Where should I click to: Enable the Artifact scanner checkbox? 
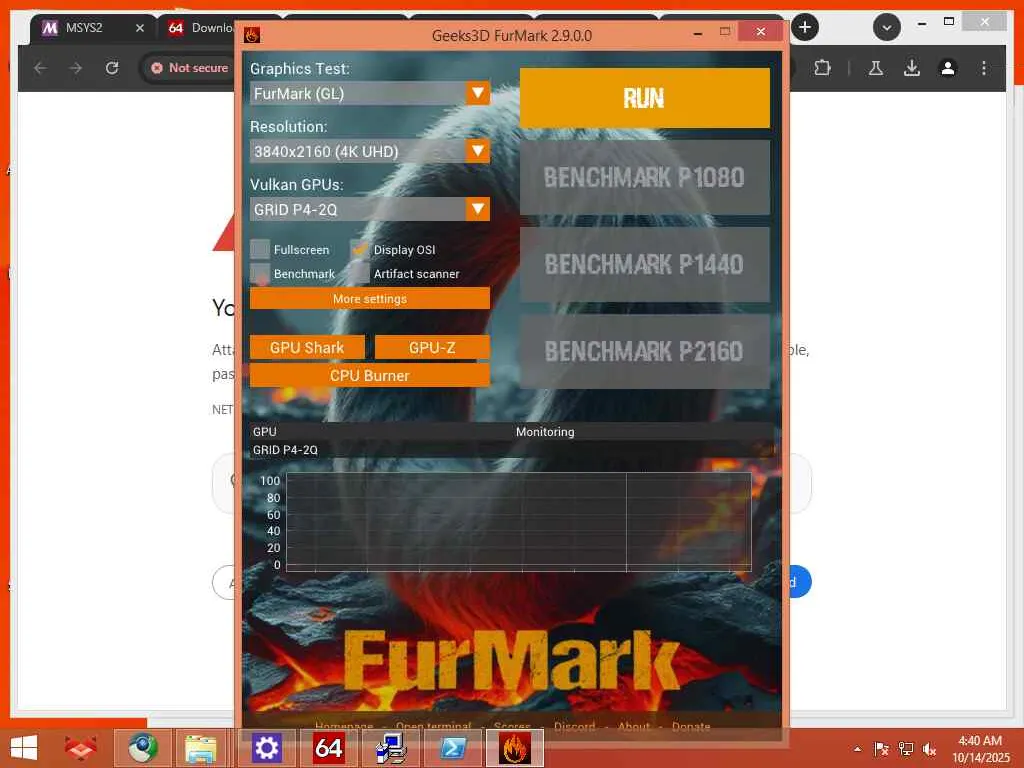(x=360, y=274)
